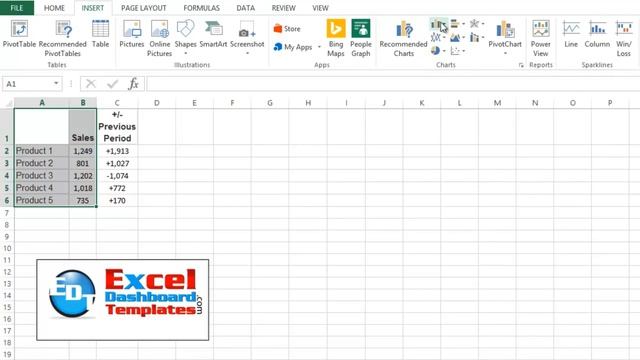Open My Apps
This screenshot has width=640, height=360.
click(293, 47)
